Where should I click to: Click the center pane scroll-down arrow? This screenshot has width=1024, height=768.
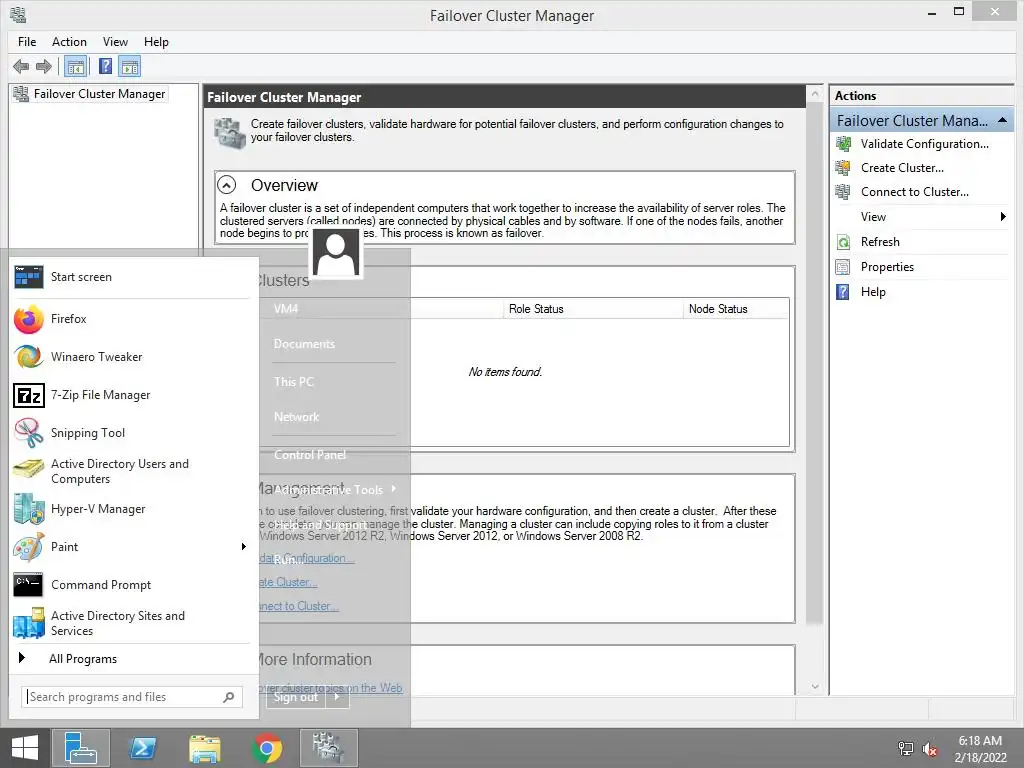point(815,686)
